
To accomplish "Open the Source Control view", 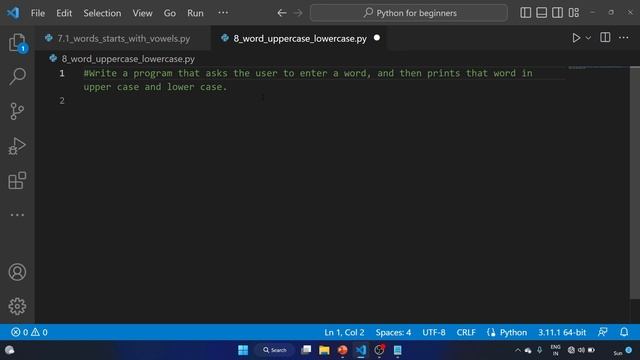I will [17, 111].
